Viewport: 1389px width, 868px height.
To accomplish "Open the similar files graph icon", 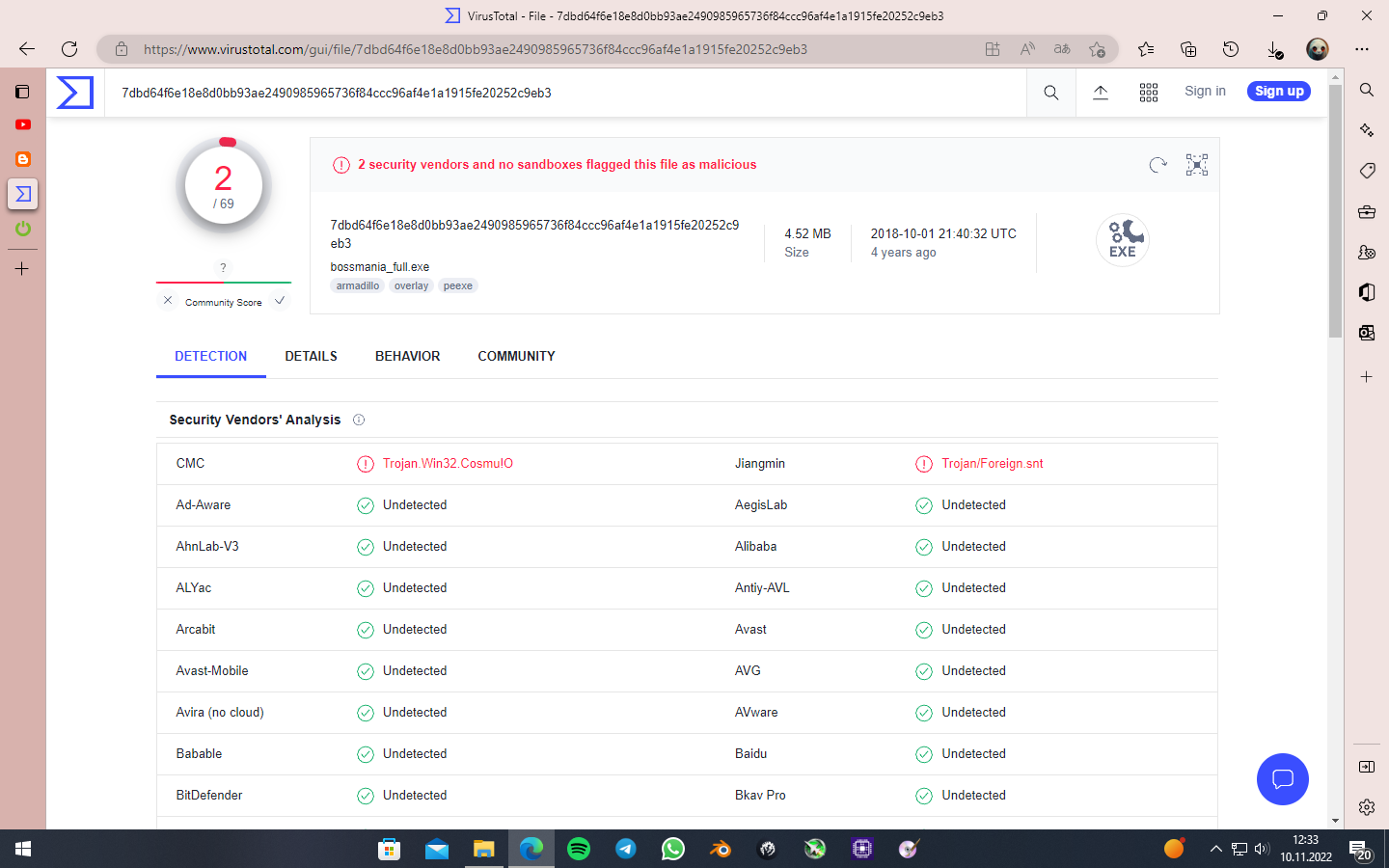I will tap(1197, 165).
